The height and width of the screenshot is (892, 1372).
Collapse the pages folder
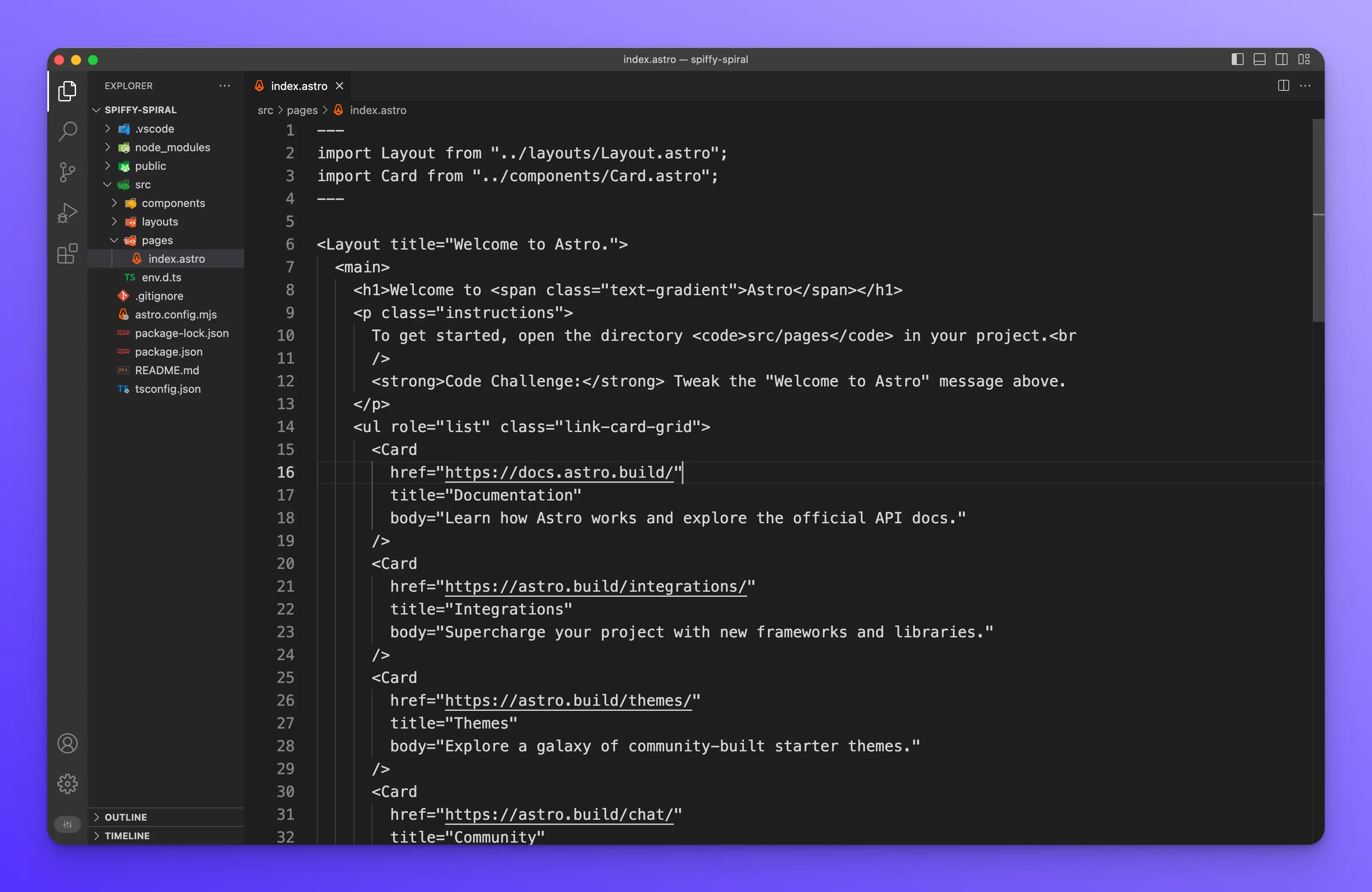114,240
